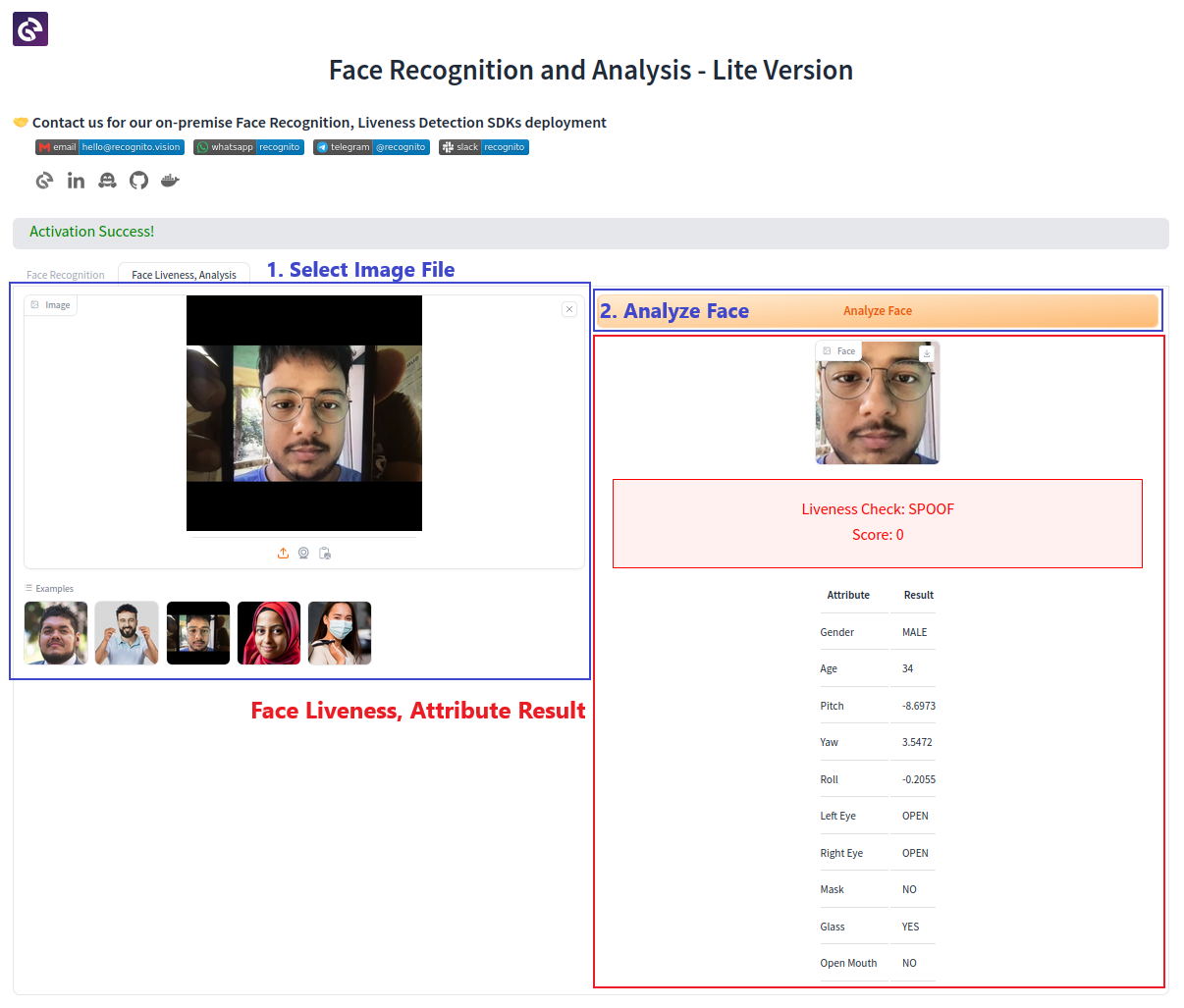
Task: Click the uploaded input image preview
Action: click(304, 413)
